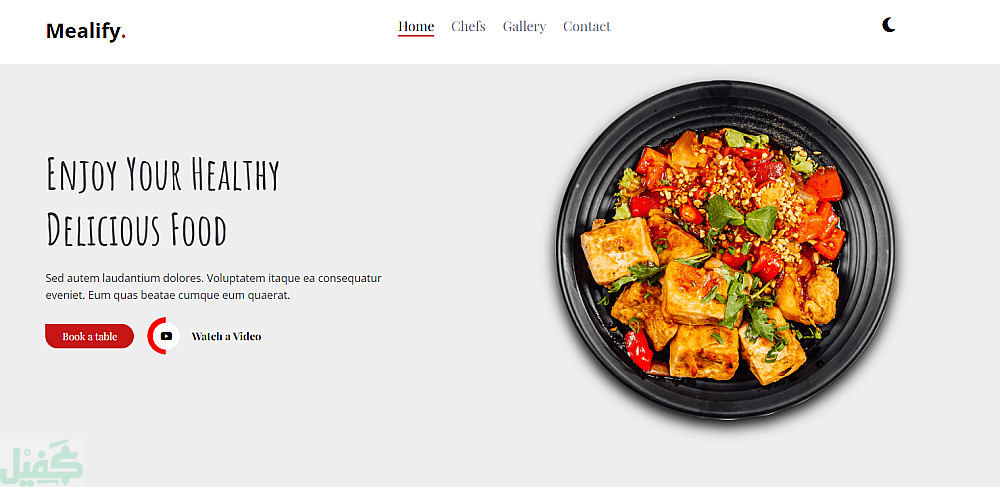Click the green Arabic watermark logo

coord(41,463)
